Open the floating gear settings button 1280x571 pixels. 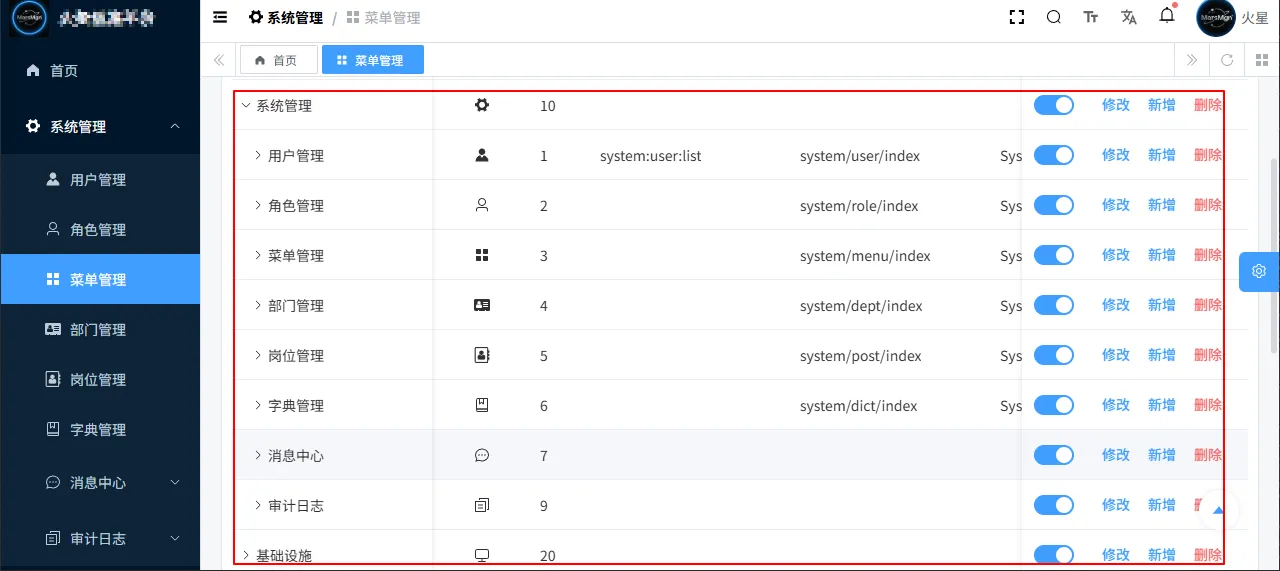(x=1259, y=271)
